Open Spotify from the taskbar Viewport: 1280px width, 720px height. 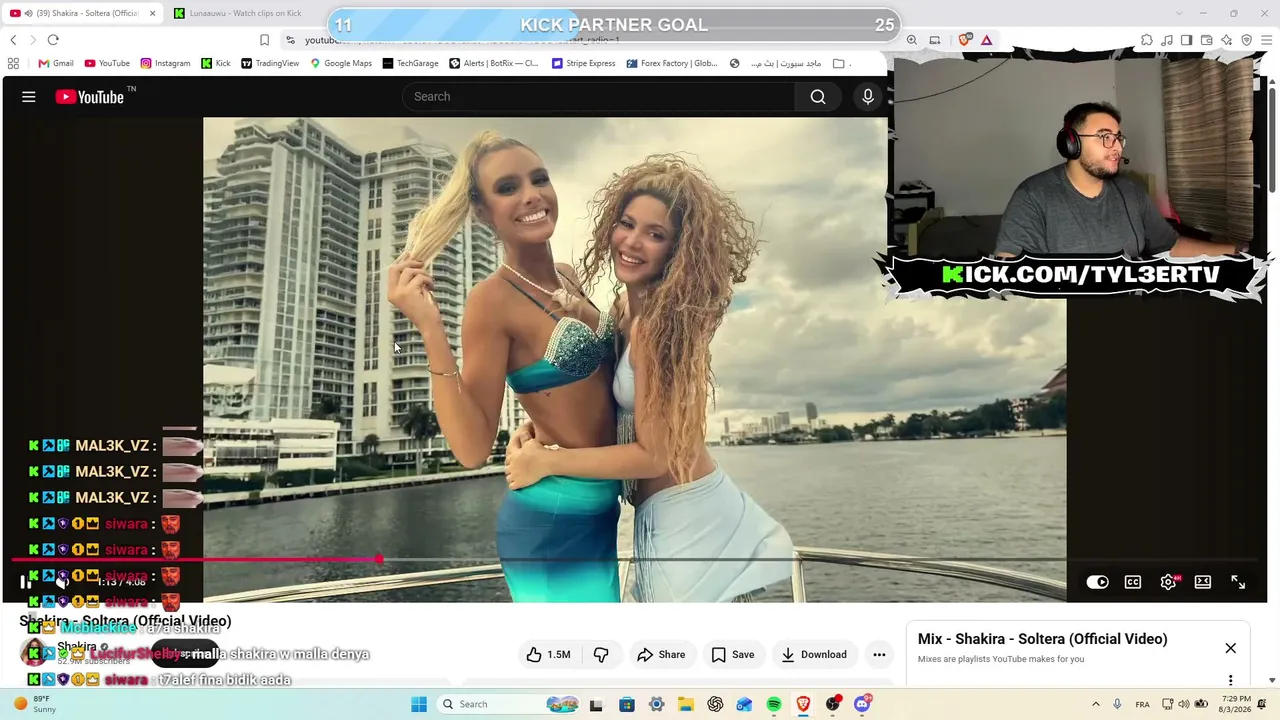point(774,704)
